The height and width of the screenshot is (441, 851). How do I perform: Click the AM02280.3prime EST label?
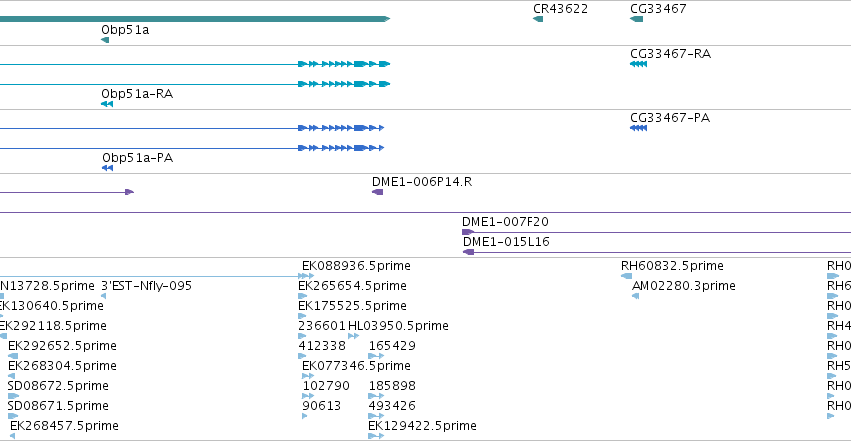coord(684,286)
